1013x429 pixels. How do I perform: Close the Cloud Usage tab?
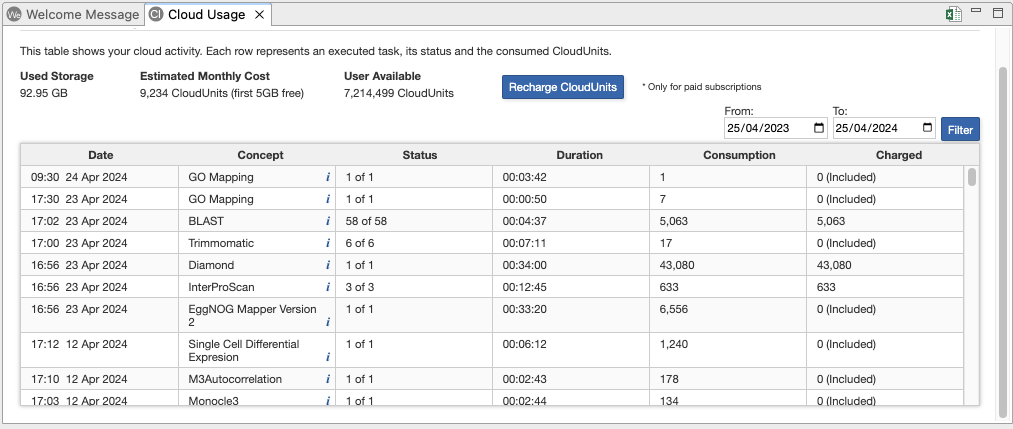click(258, 15)
